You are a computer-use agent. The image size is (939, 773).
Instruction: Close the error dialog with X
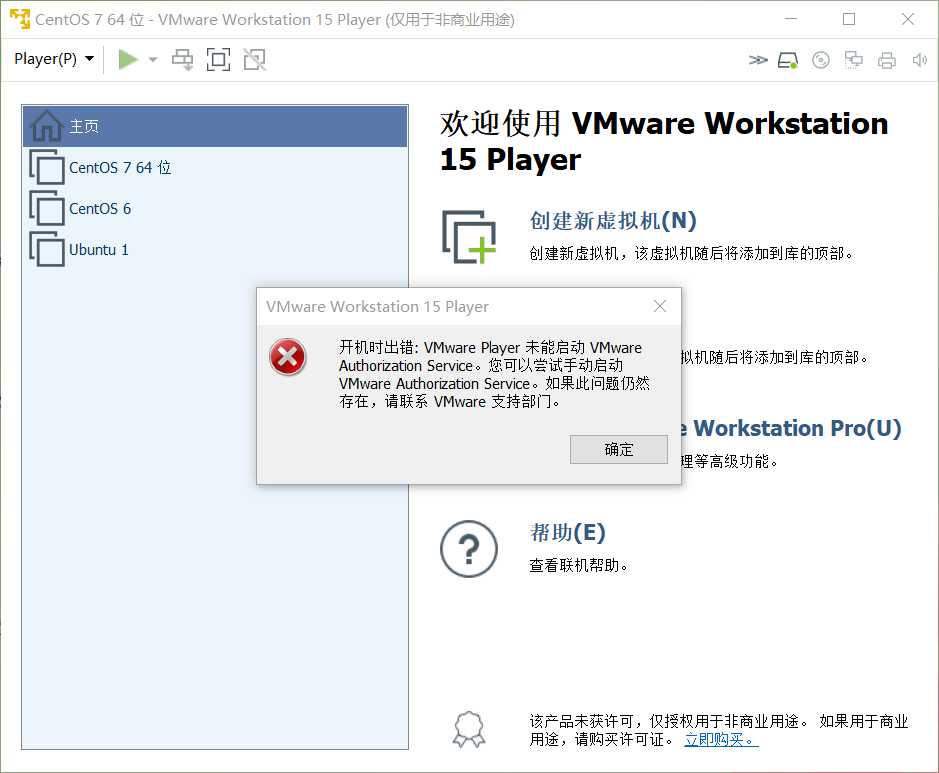(x=660, y=306)
